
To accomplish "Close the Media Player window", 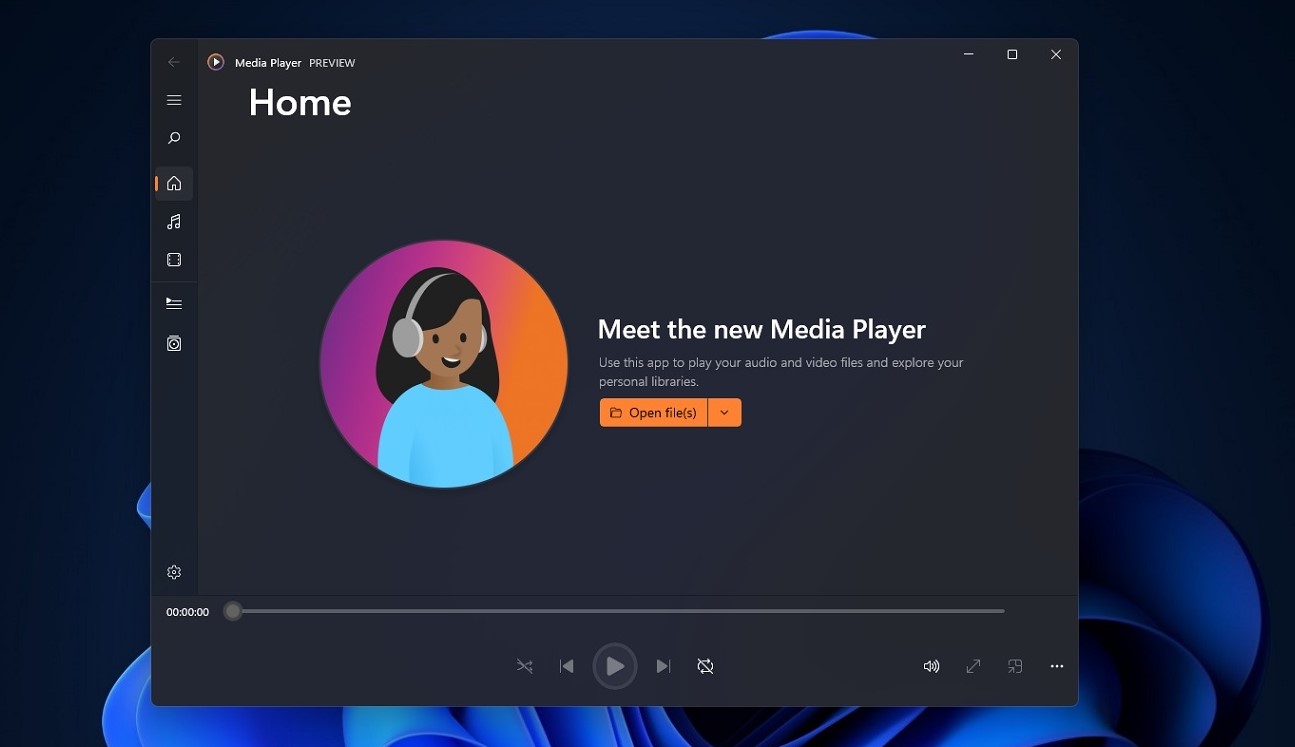I will pyautogui.click(x=1056, y=55).
